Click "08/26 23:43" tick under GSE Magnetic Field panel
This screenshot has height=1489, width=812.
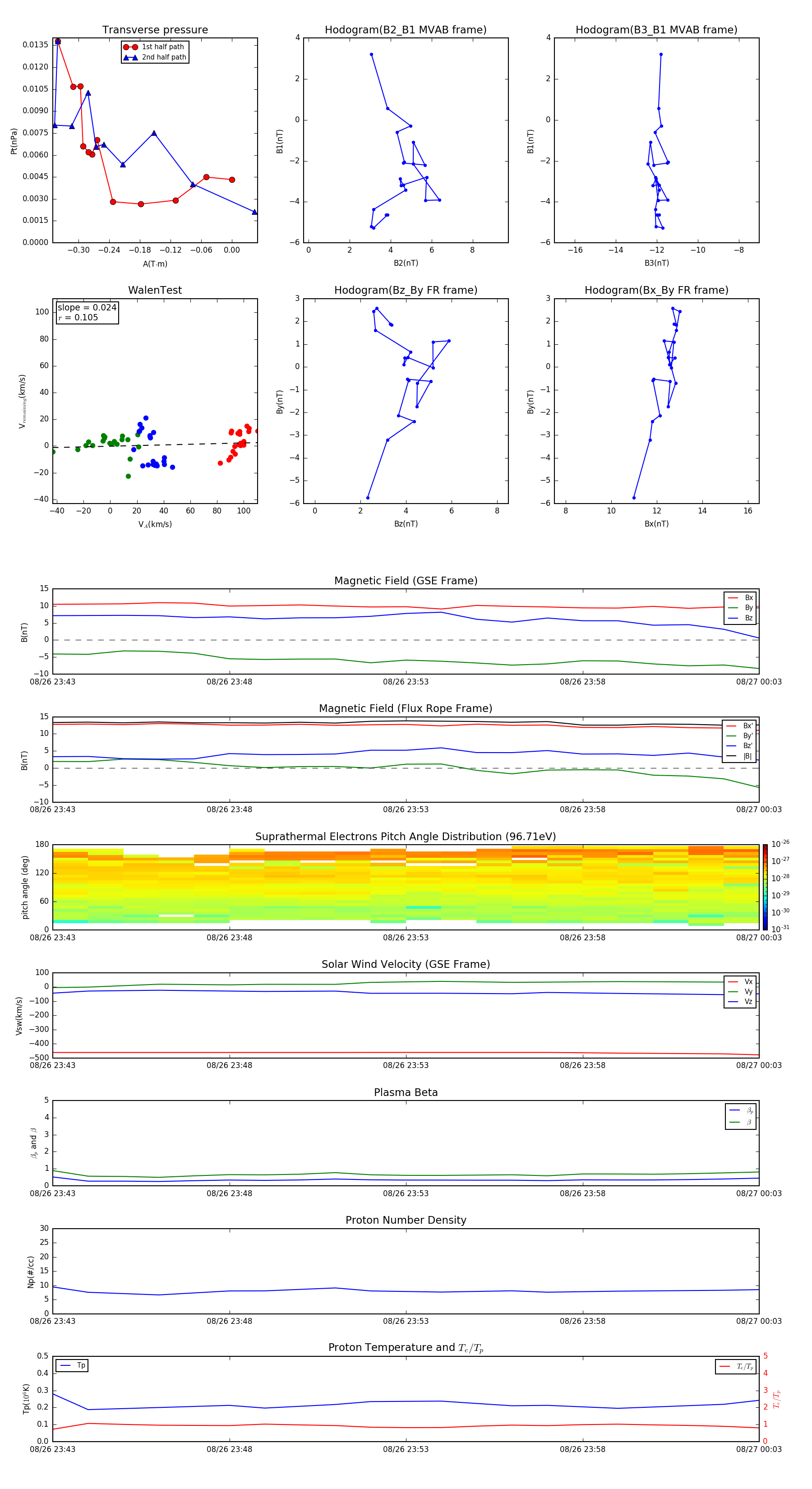click(x=53, y=682)
